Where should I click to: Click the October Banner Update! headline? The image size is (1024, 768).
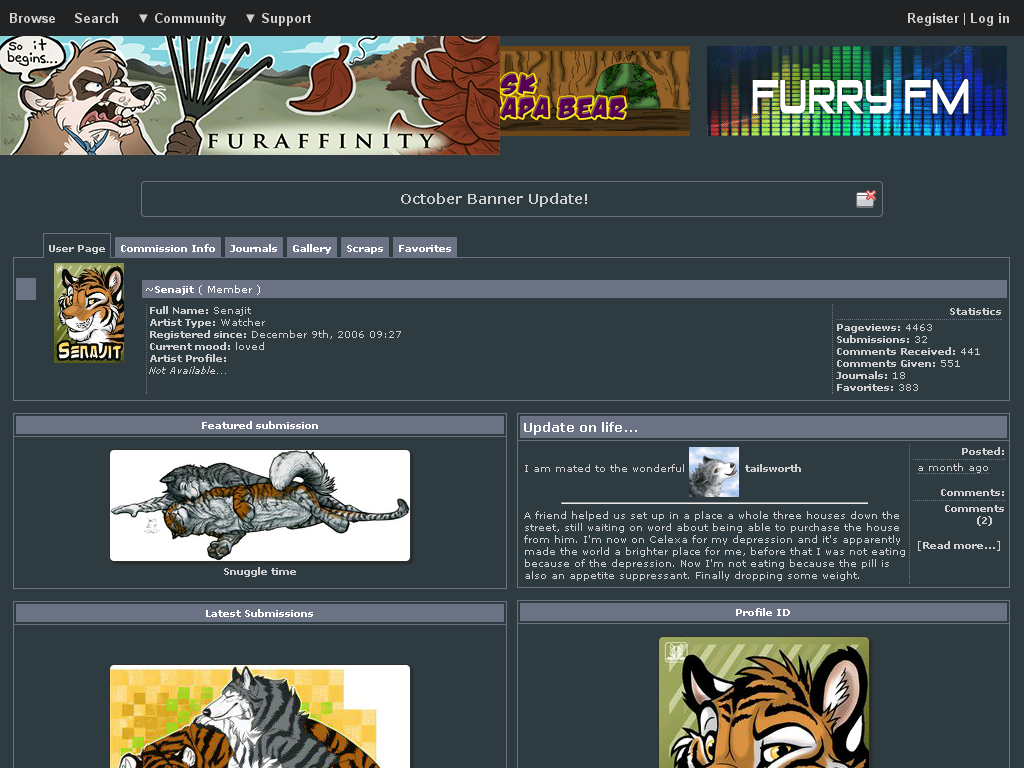pyautogui.click(x=494, y=199)
